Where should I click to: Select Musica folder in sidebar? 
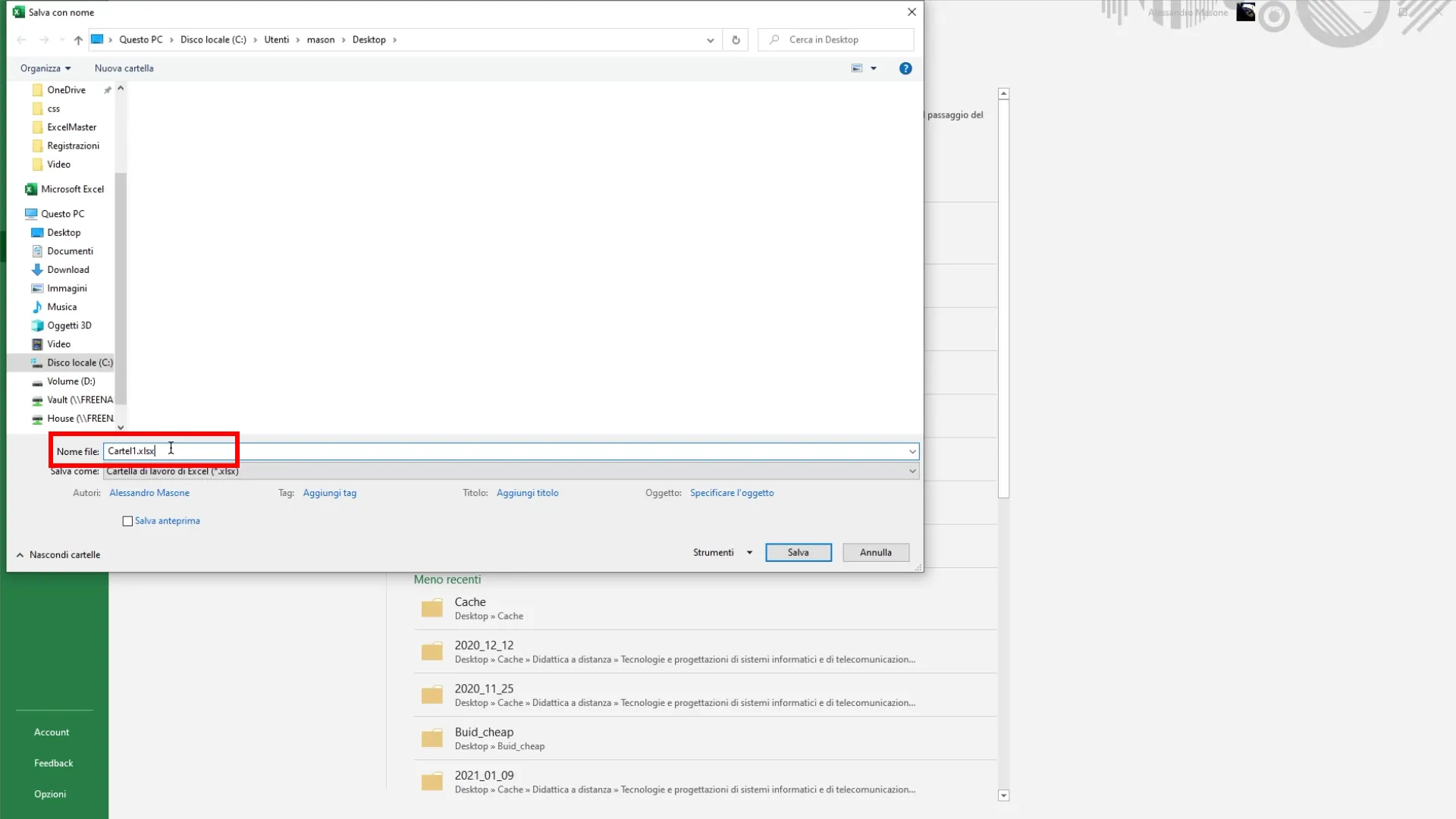[61, 307]
